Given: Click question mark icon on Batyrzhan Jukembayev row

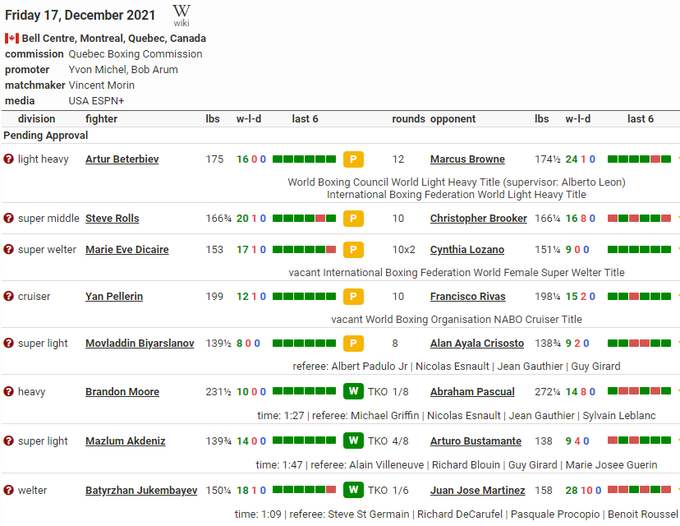Looking at the screenshot, I should 9,490.
